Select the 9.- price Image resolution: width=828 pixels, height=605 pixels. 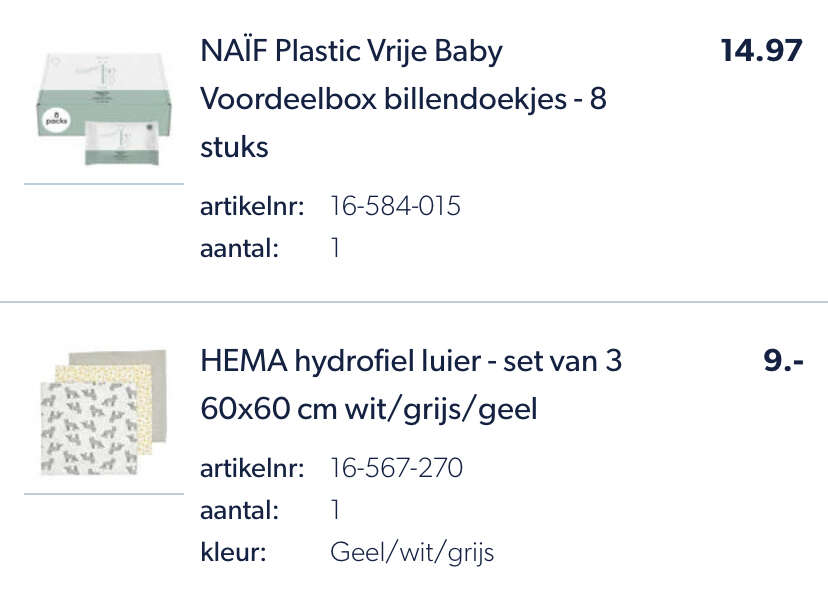(783, 361)
